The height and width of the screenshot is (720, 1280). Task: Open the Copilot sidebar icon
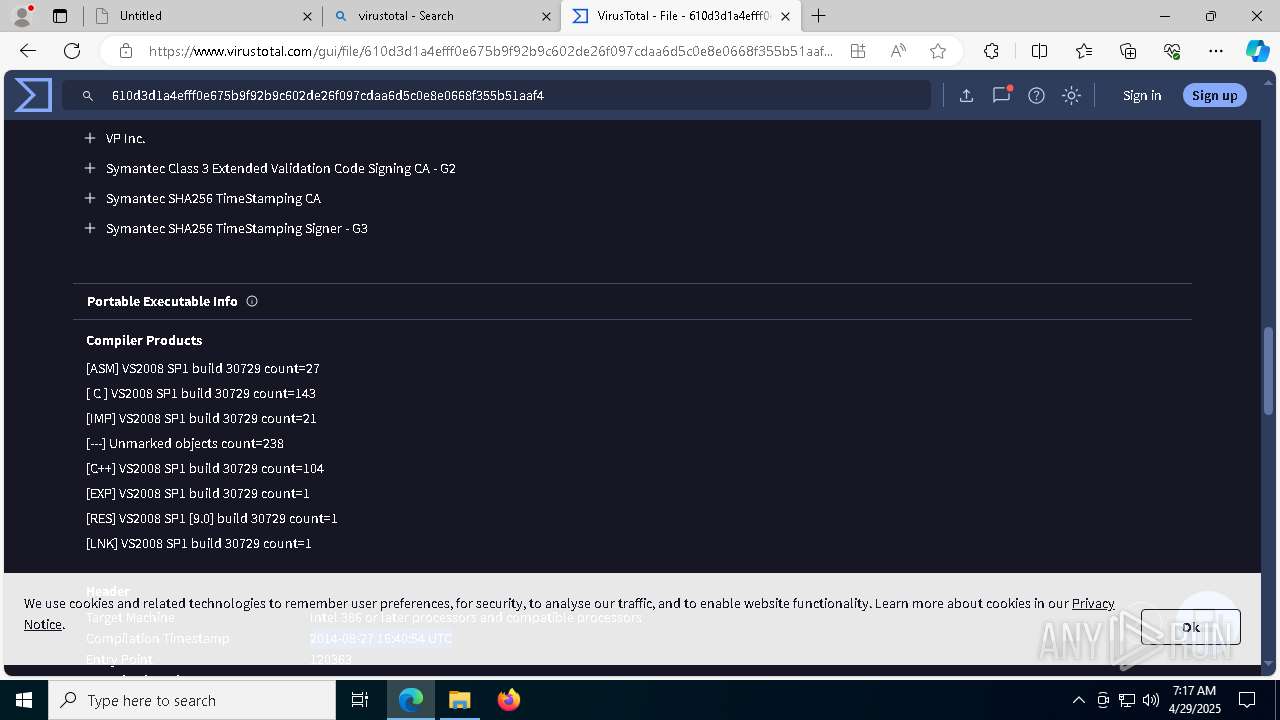(x=1257, y=51)
